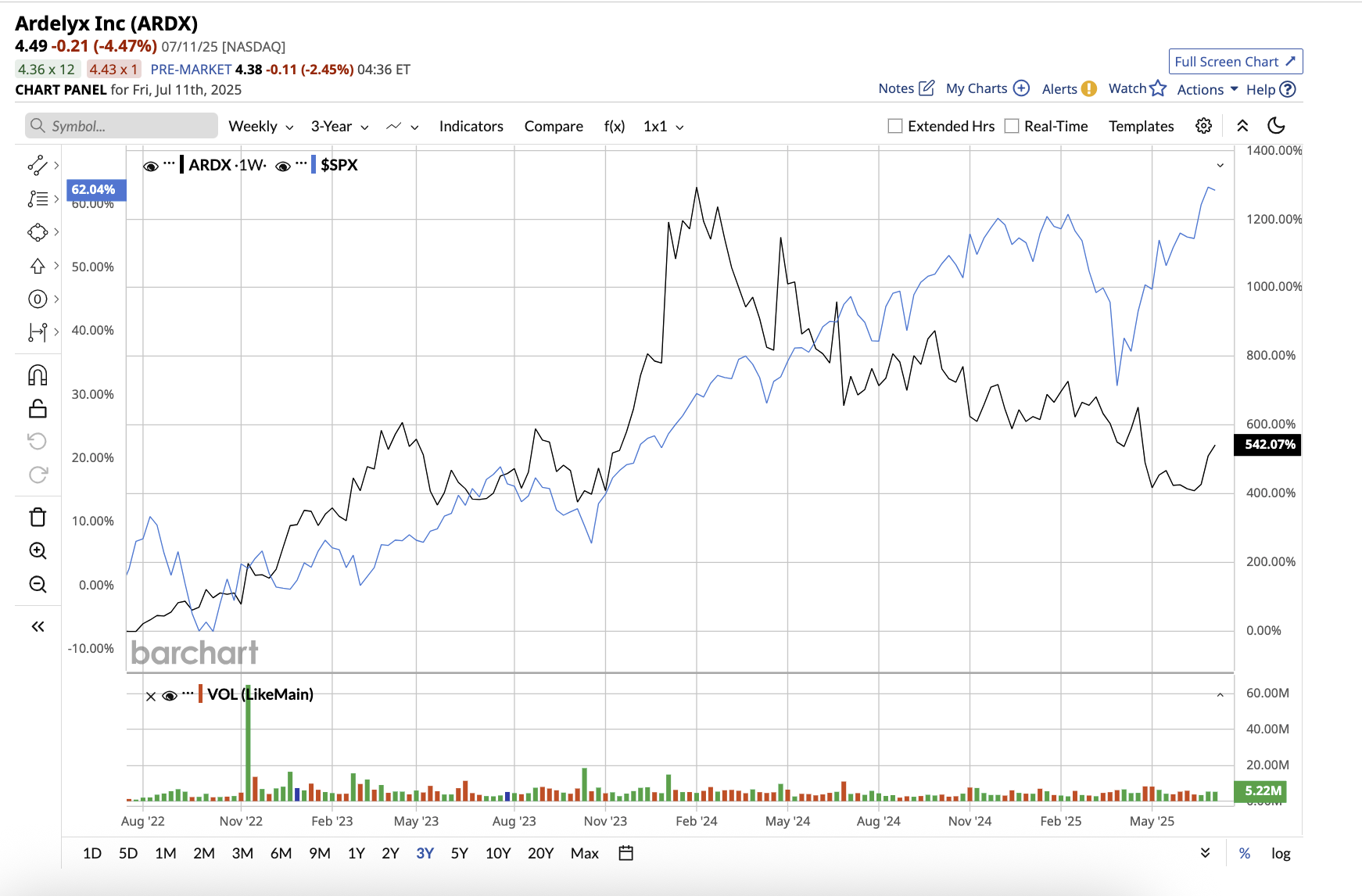
Task: Collapse the main chart pane chevron
Action: click(x=1220, y=166)
